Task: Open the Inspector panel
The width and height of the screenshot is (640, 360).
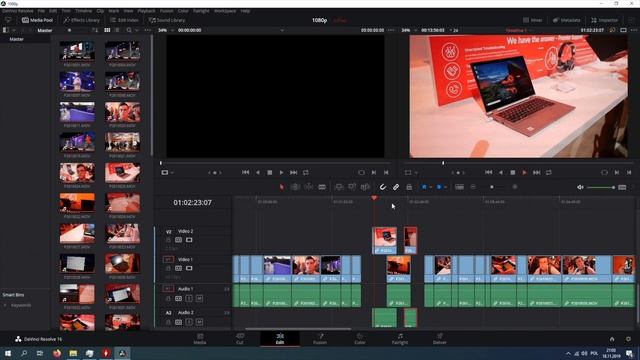Action: point(604,20)
